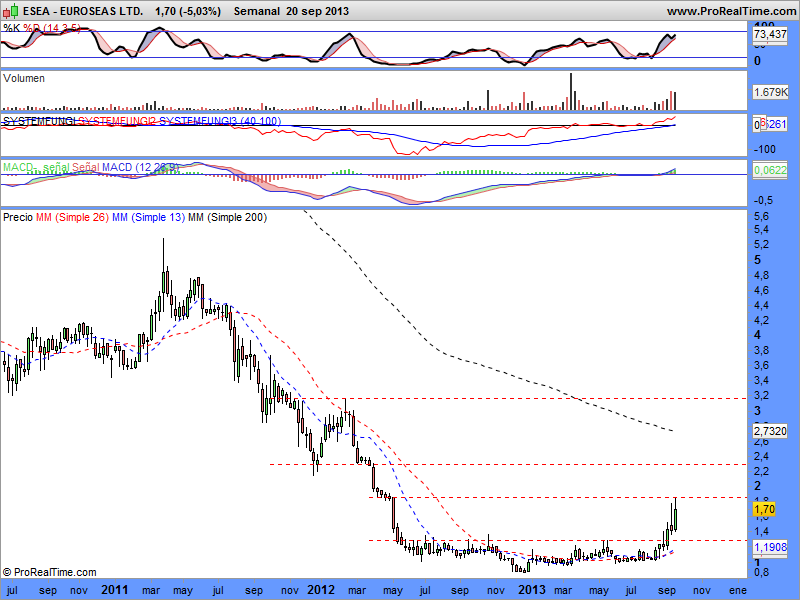Select the stochastic value 73,437
800x600 pixels.
click(770, 34)
